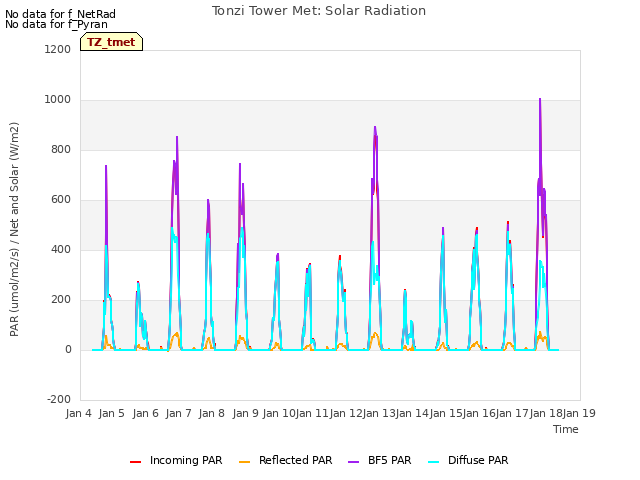
Task: Click the 0 y-axis tick label
Action: pos(68,349)
